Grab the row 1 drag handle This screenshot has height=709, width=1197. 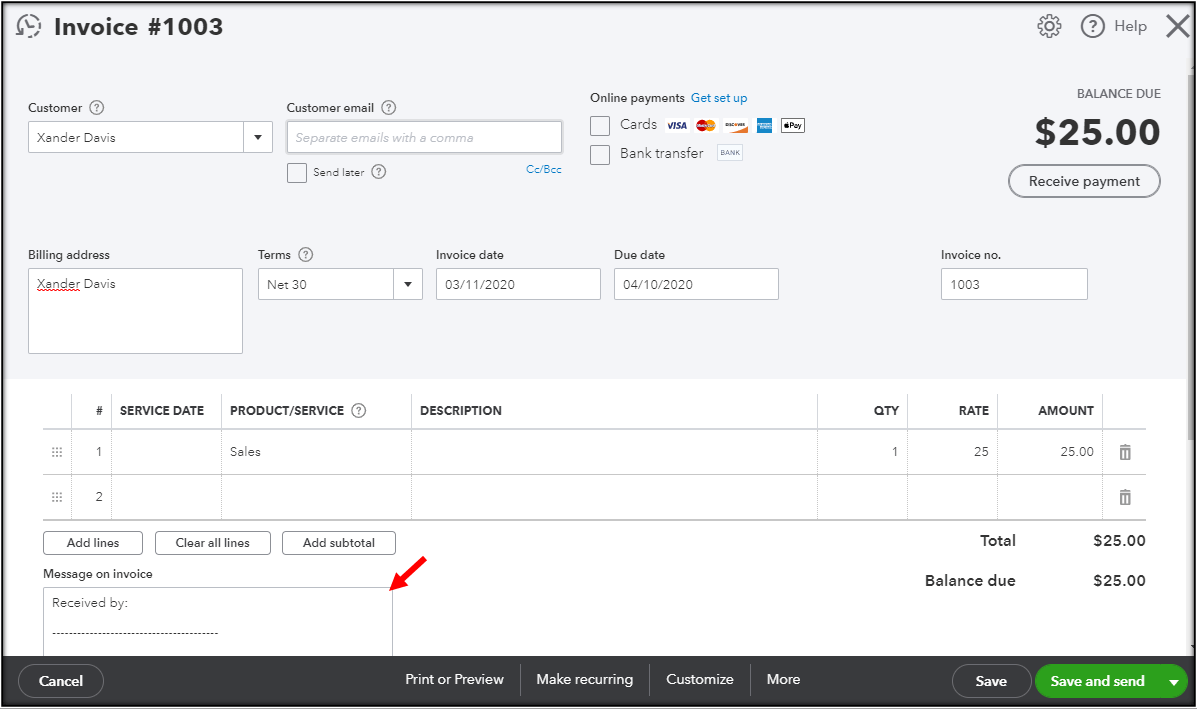(56, 452)
